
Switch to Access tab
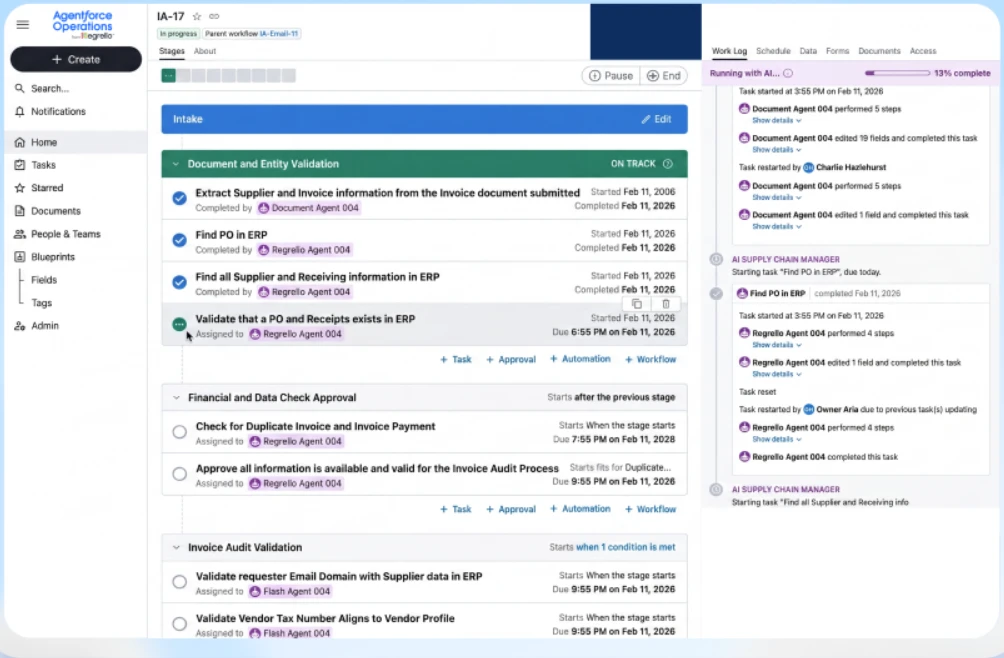click(923, 51)
